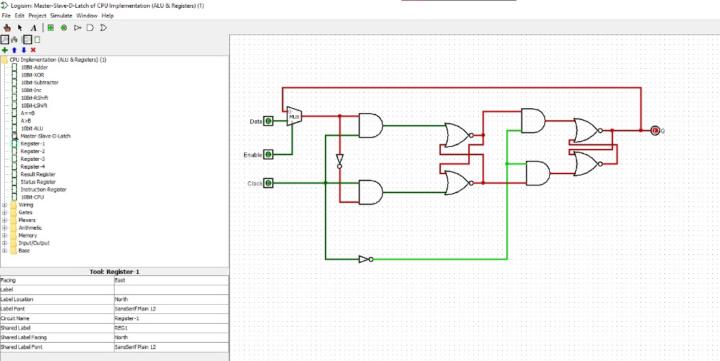The height and width of the screenshot is (361, 720).
Task: Toggle the Clock input pin on canvas
Action: tap(269, 183)
